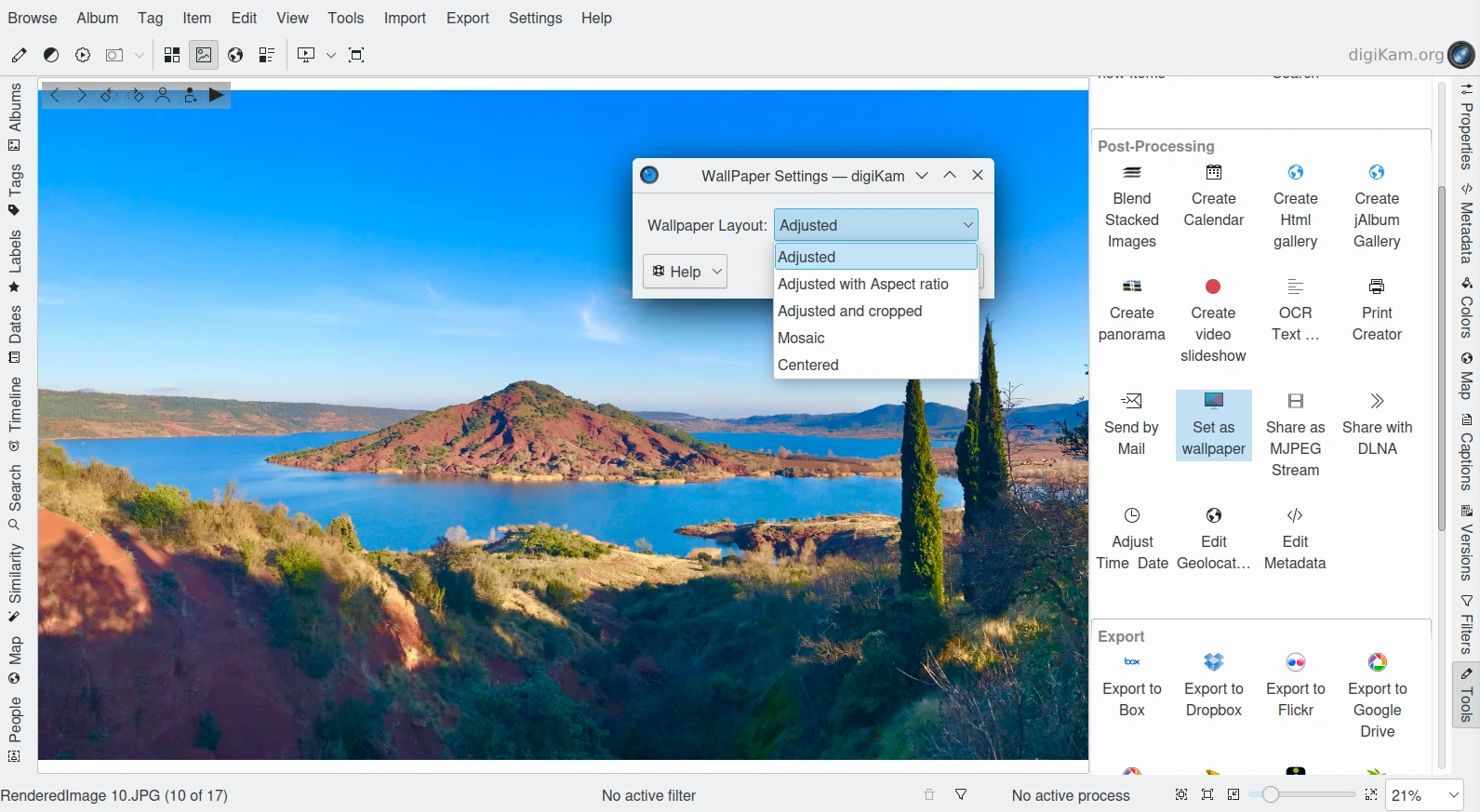Toggle full screen mode in toolbar

coord(356,55)
